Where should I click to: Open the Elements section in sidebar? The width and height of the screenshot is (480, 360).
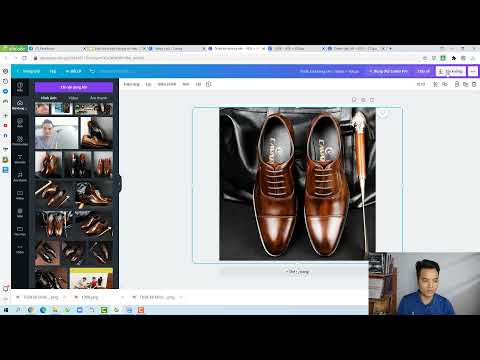point(20,140)
